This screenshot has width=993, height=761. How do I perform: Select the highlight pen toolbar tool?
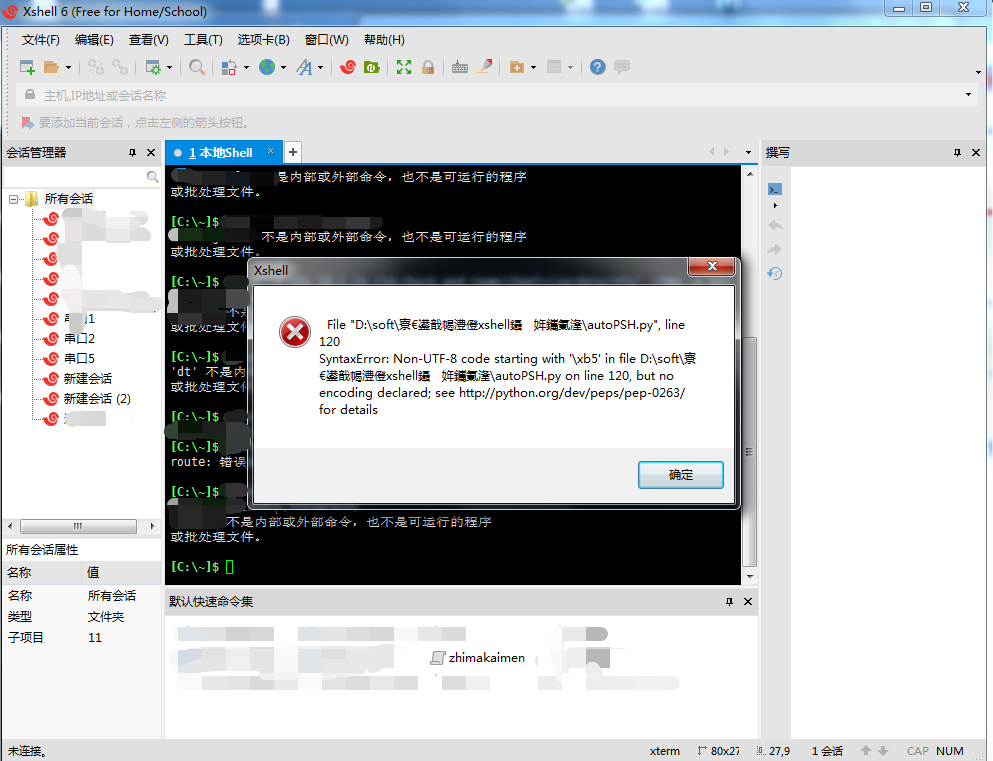(x=484, y=67)
